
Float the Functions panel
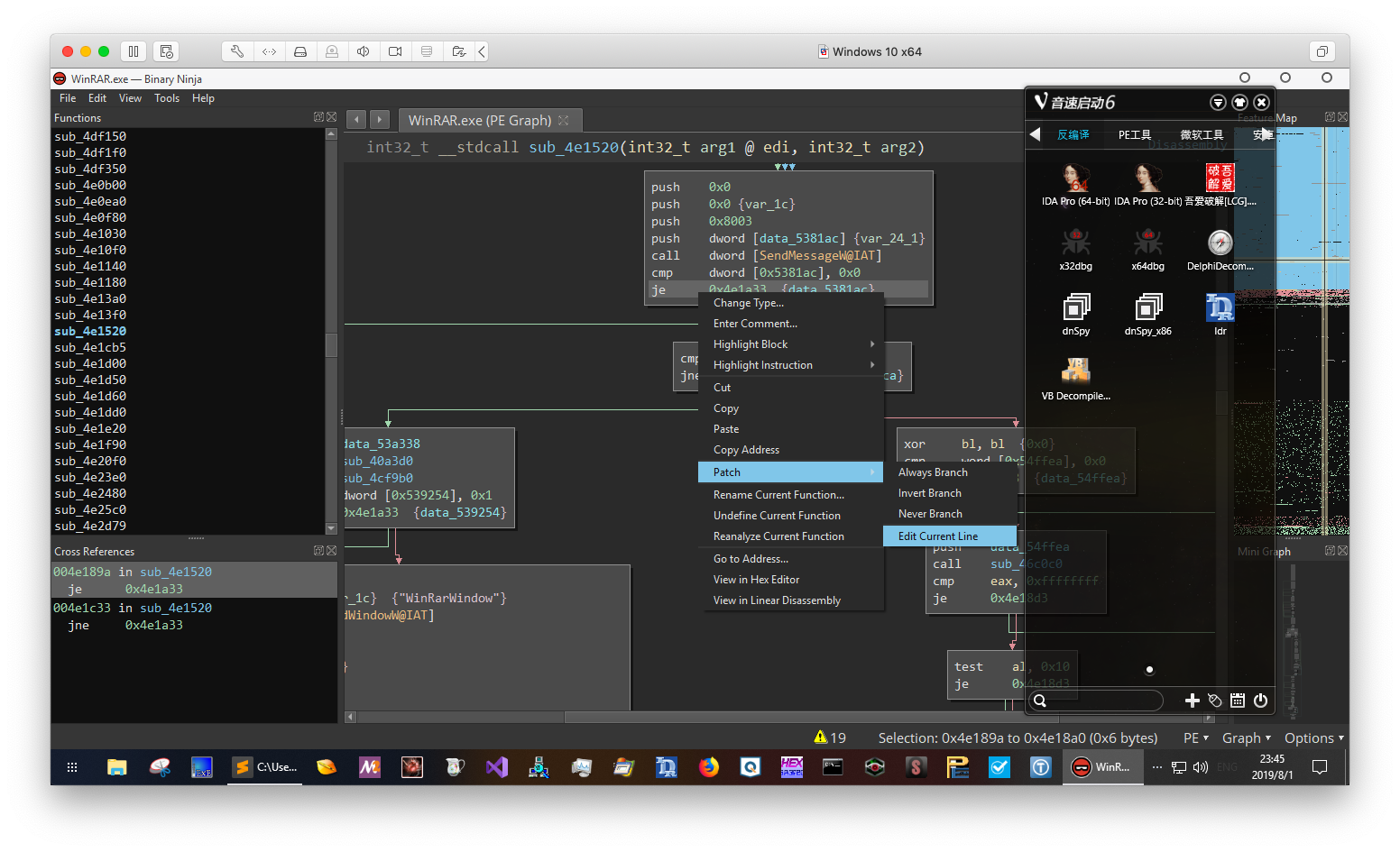tap(318, 117)
